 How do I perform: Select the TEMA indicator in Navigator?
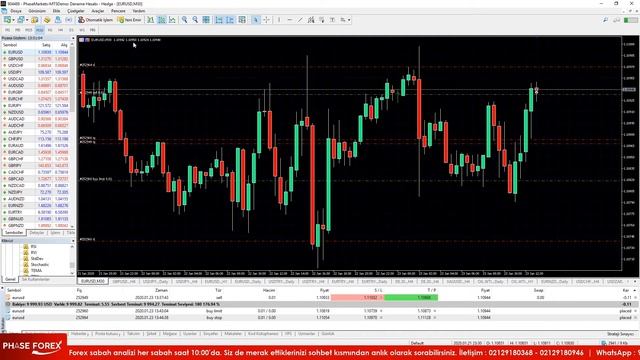pos(36,270)
